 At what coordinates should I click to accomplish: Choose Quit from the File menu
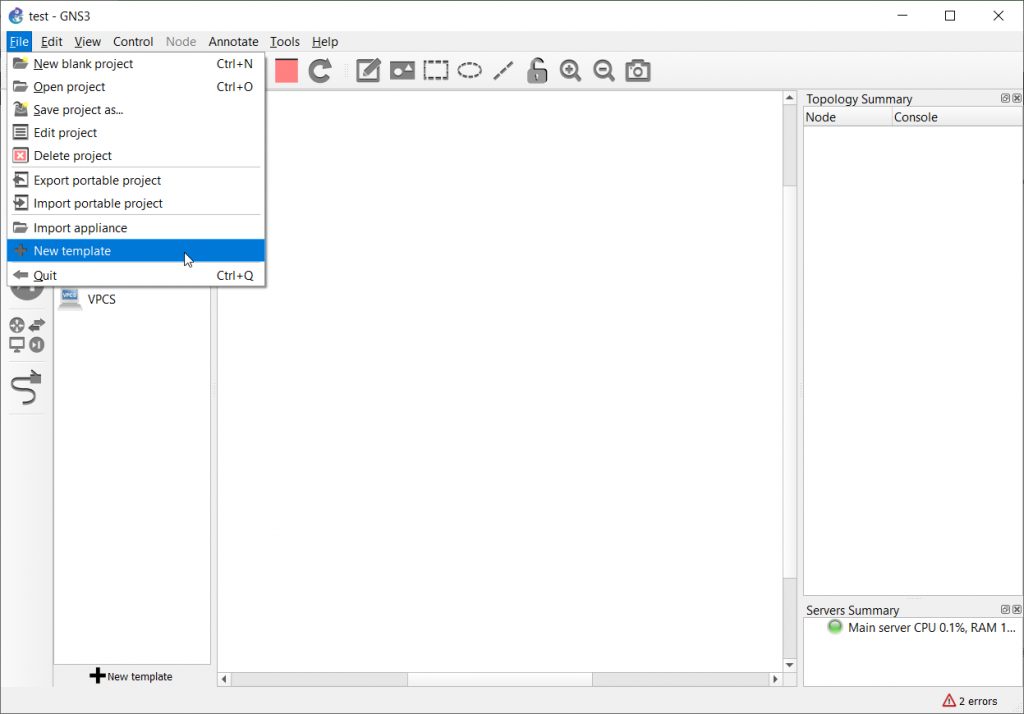136,276
